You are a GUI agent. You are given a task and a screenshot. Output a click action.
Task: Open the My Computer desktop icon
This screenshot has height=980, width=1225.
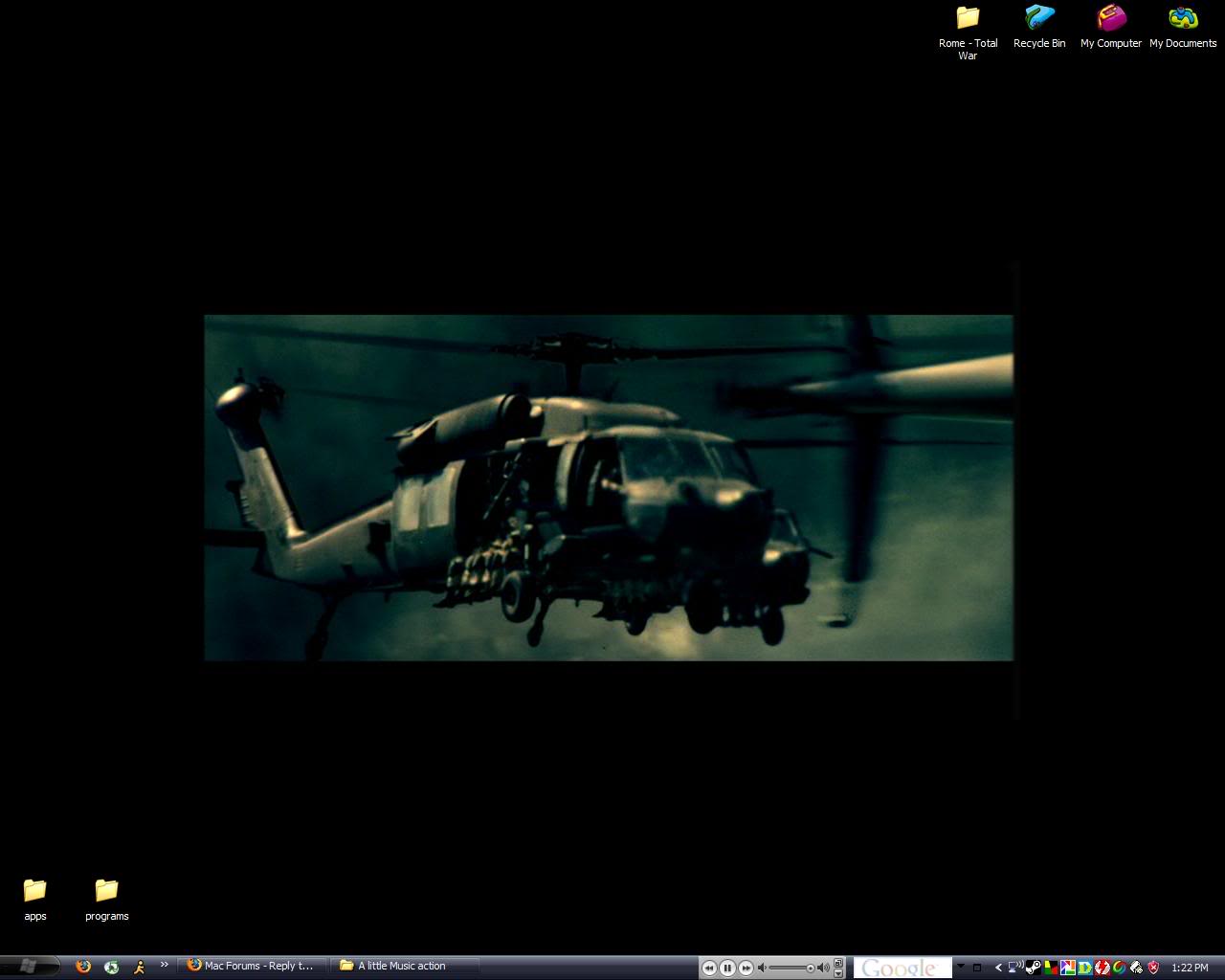pyautogui.click(x=1111, y=27)
